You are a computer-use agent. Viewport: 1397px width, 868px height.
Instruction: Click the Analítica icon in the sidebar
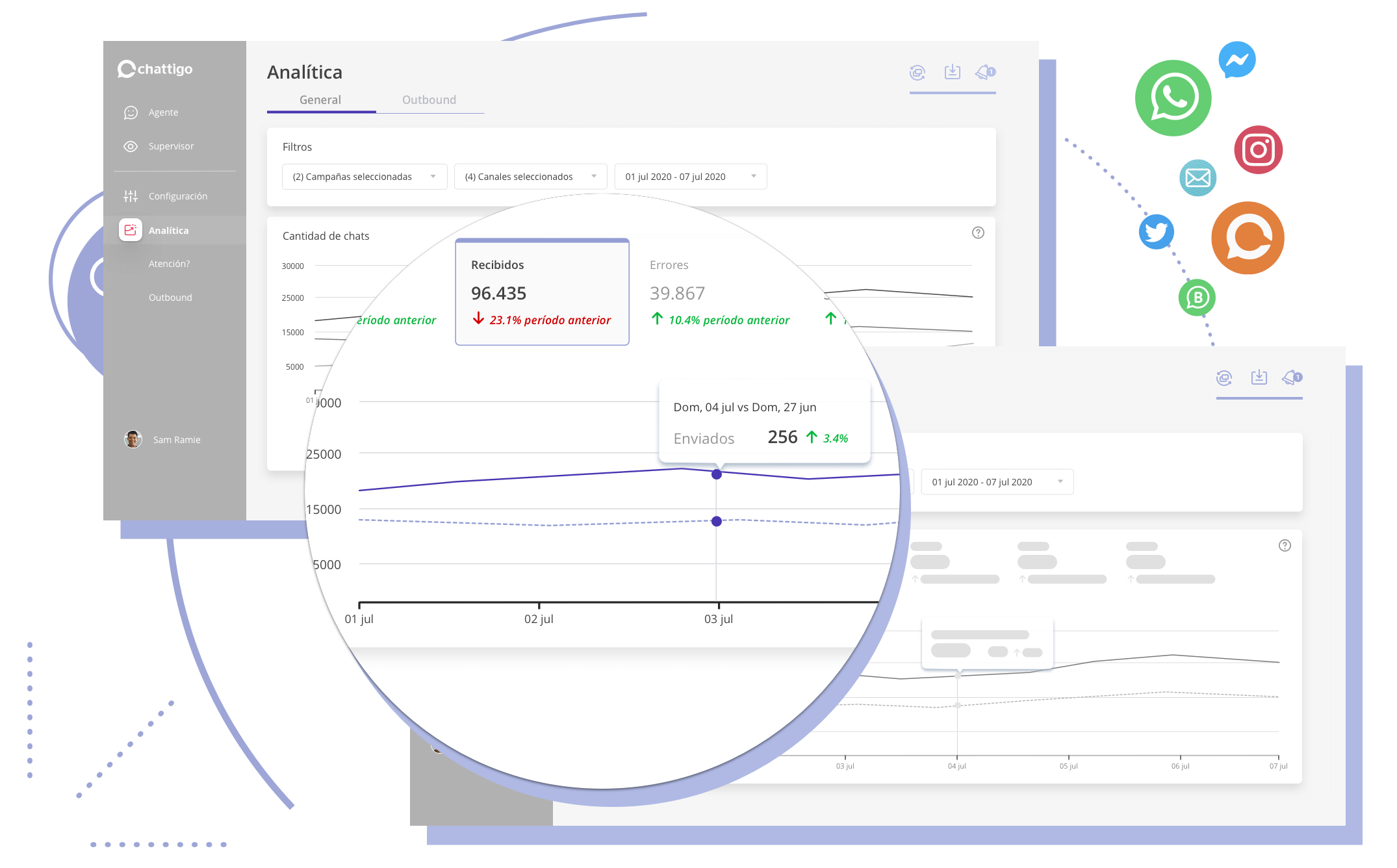[x=131, y=230]
